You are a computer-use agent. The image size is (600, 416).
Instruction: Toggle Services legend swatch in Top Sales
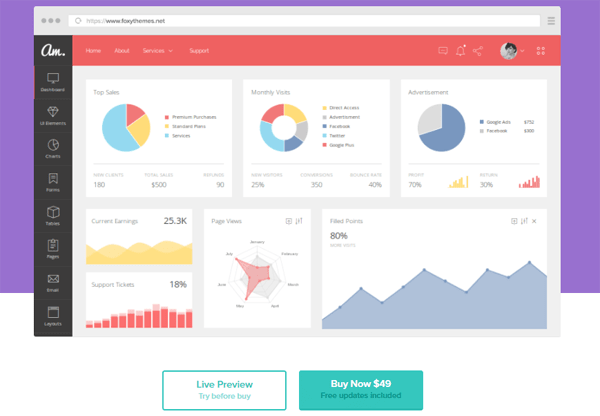pyautogui.click(x=167, y=136)
